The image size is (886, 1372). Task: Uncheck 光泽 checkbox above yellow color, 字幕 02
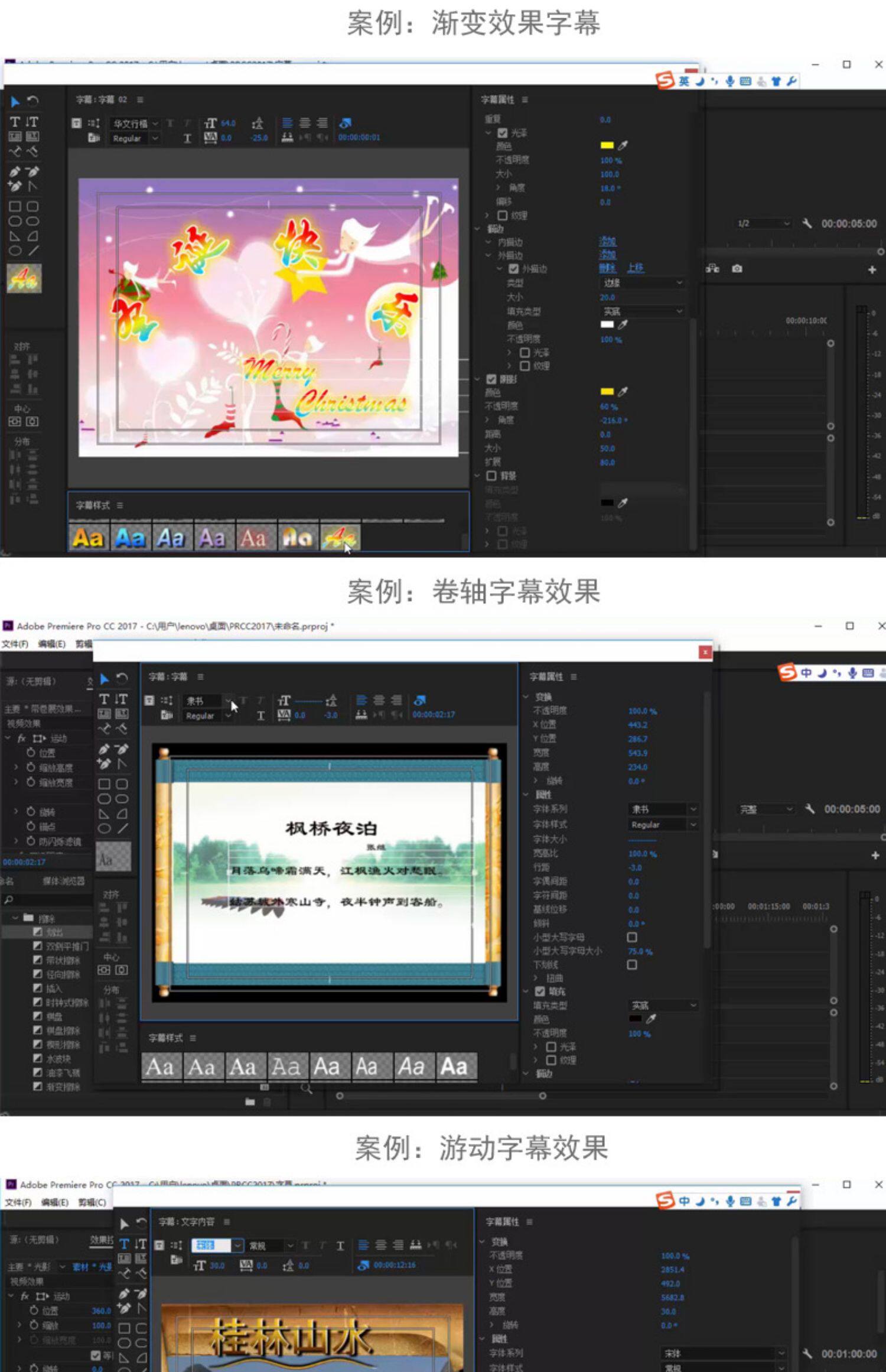[x=503, y=133]
